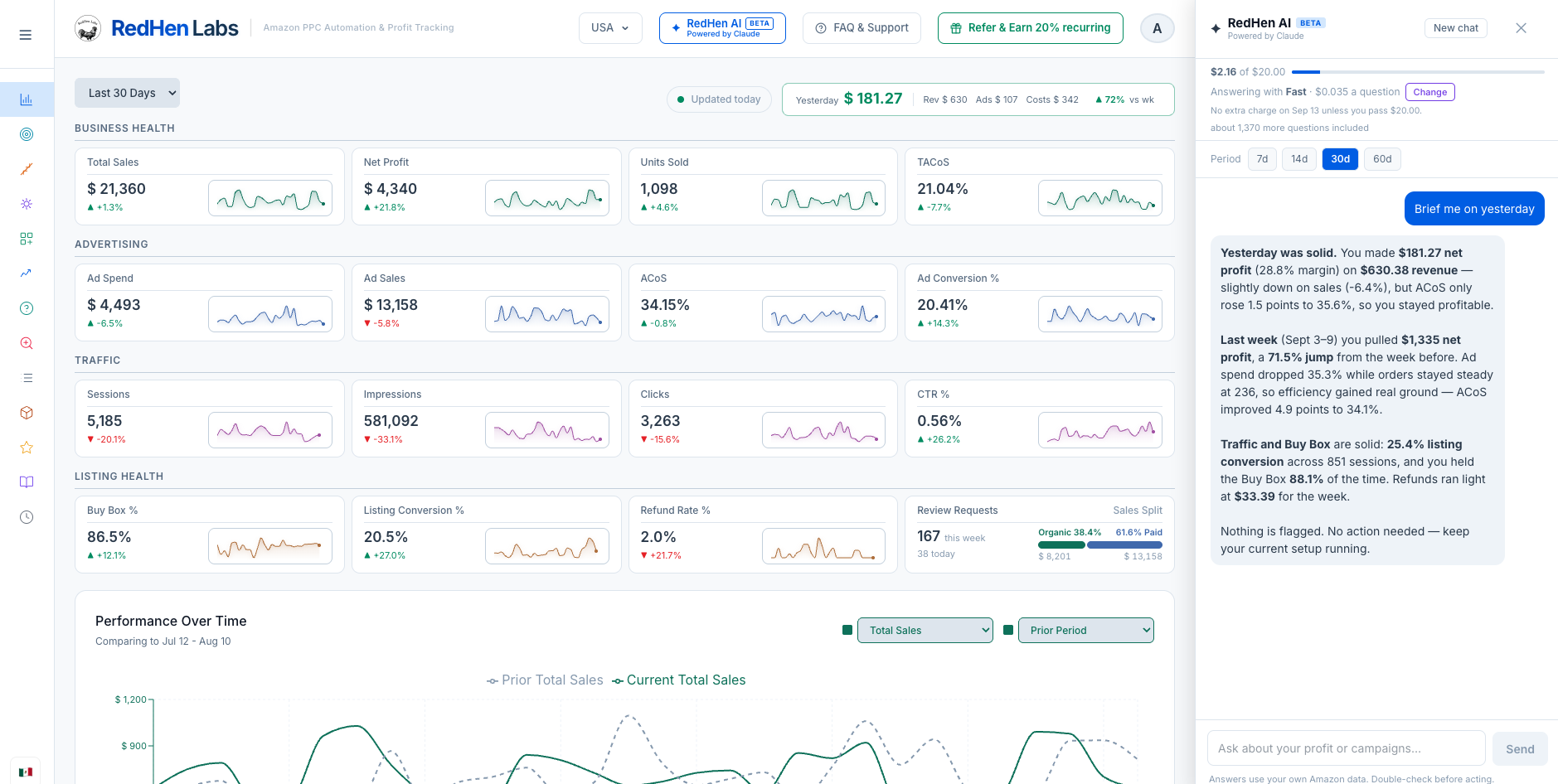Image resolution: width=1558 pixels, height=784 pixels.
Task: Click the Net Profit sparkline chart
Action: (547, 198)
